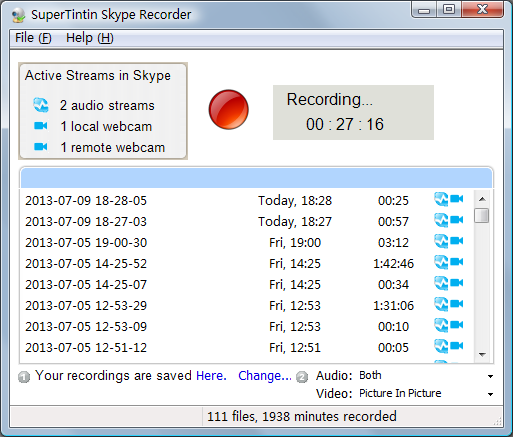
Task: Click the local webcam camera icon
Action: (x=41, y=126)
